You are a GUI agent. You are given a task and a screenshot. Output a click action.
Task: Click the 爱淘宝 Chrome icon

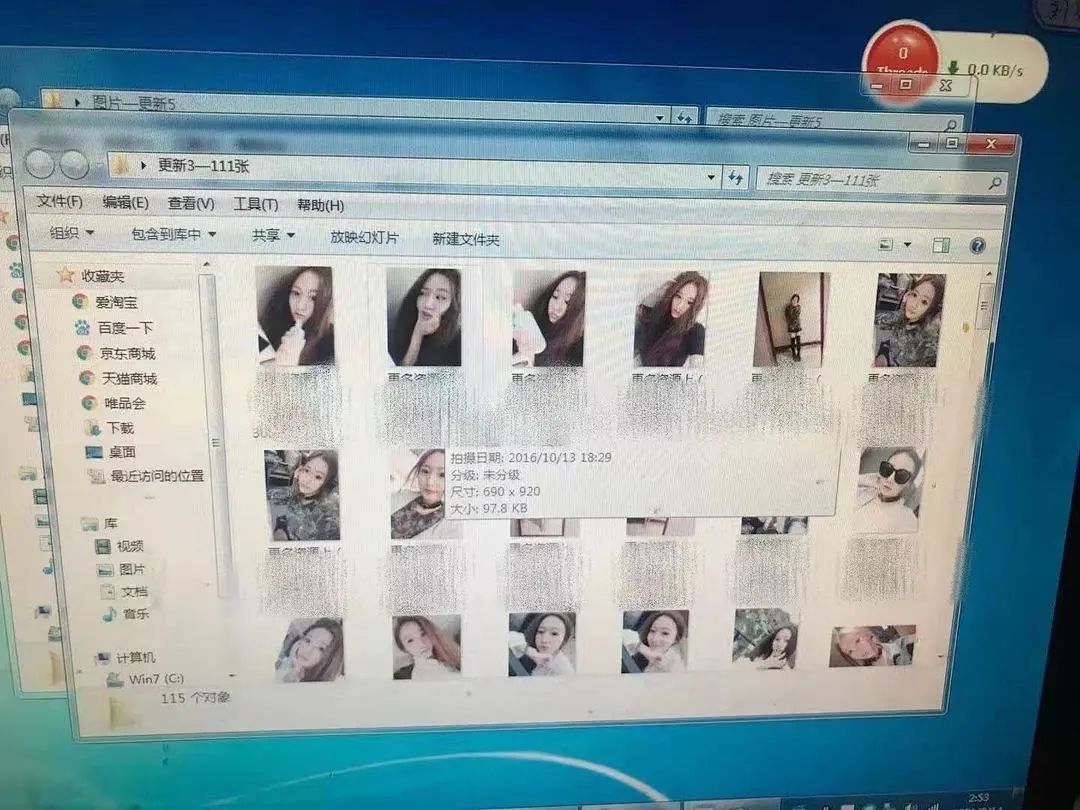tap(80, 302)
